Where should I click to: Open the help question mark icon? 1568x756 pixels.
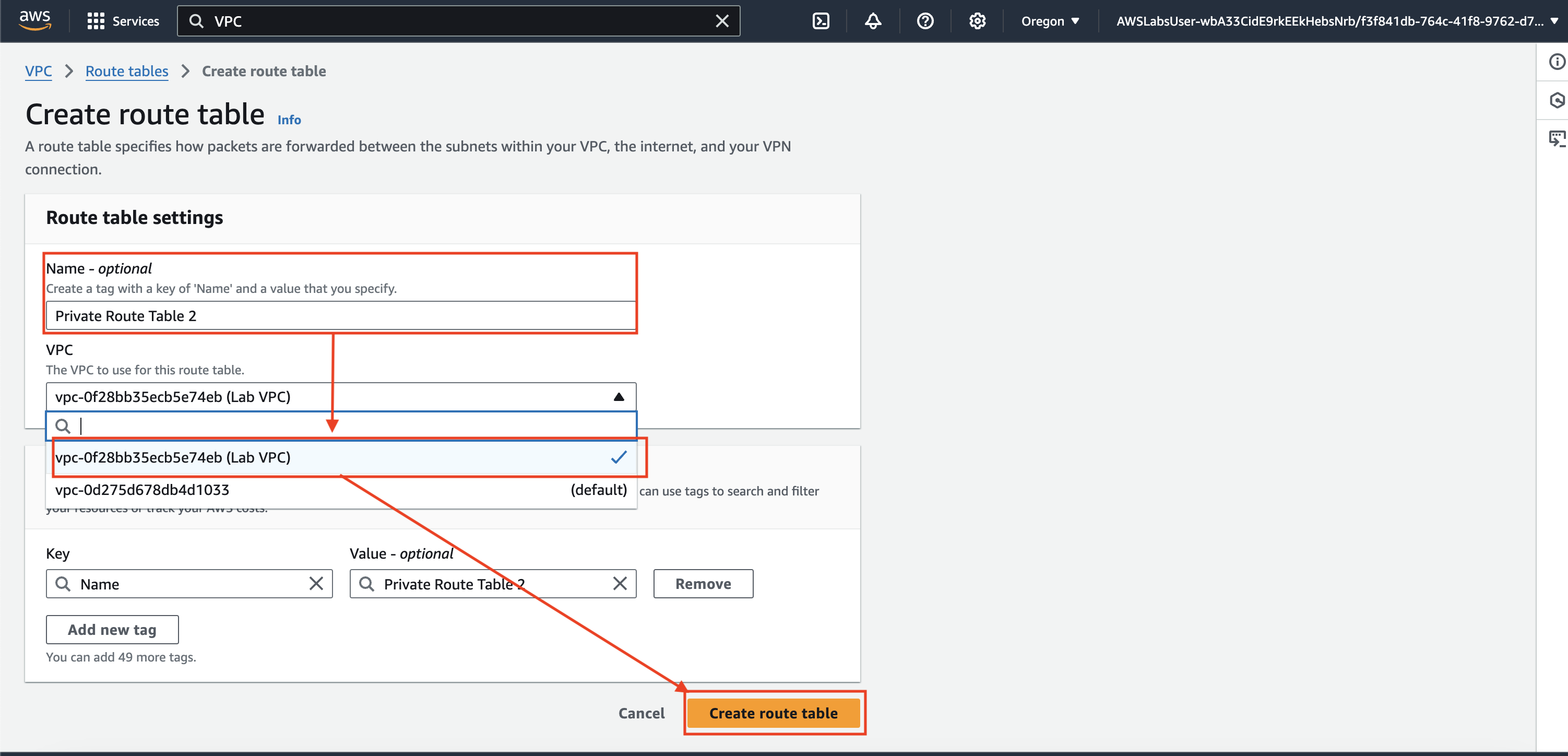point(924,21)
